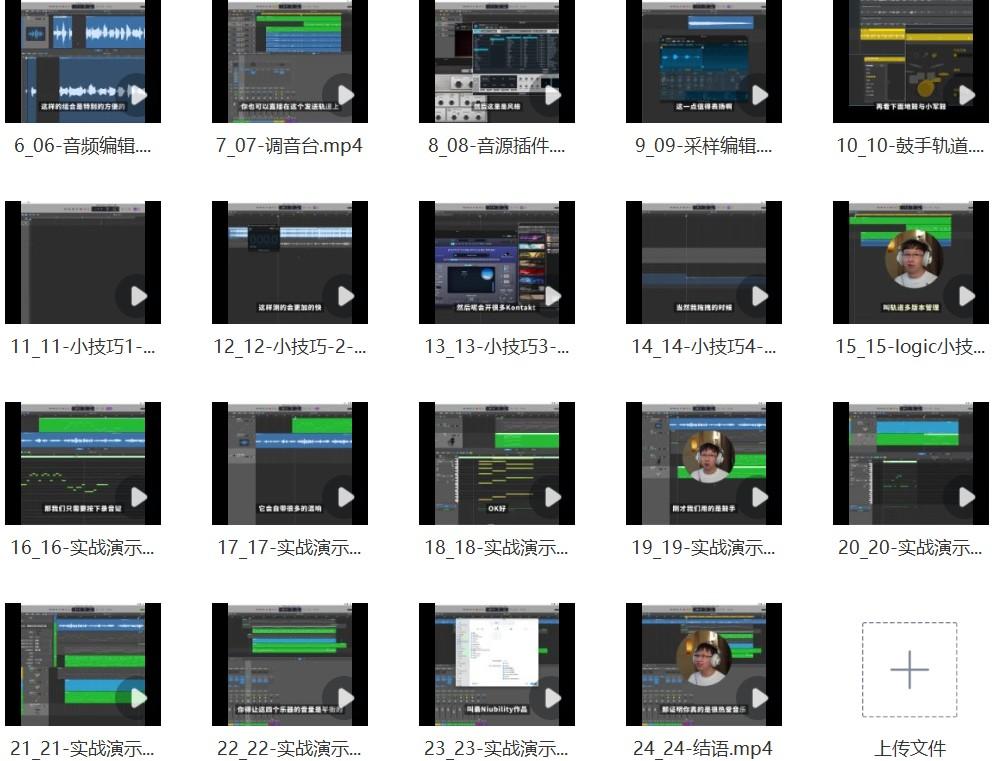Click the 19_19-实战演示 file name
The width and height of the screenshot is (992, 761).
[x=703, y=548]
